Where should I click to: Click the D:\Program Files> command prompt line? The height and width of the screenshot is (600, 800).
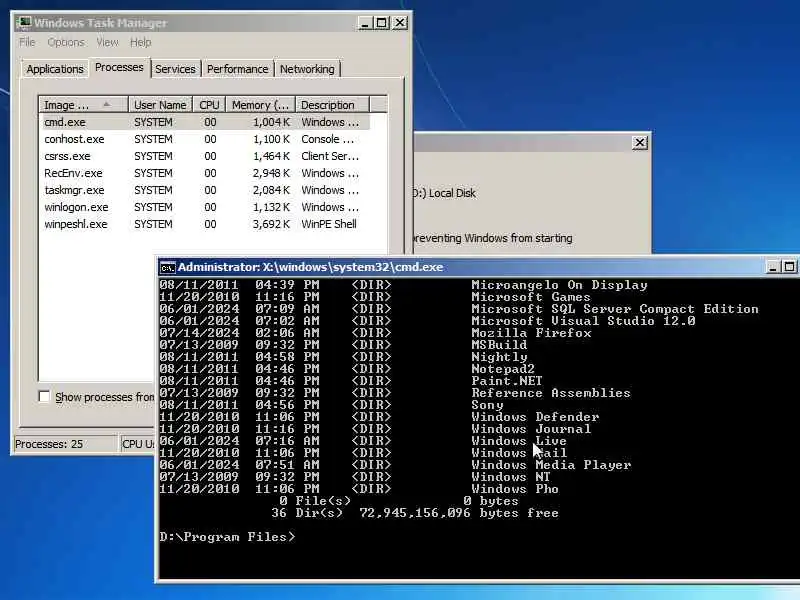228,537
